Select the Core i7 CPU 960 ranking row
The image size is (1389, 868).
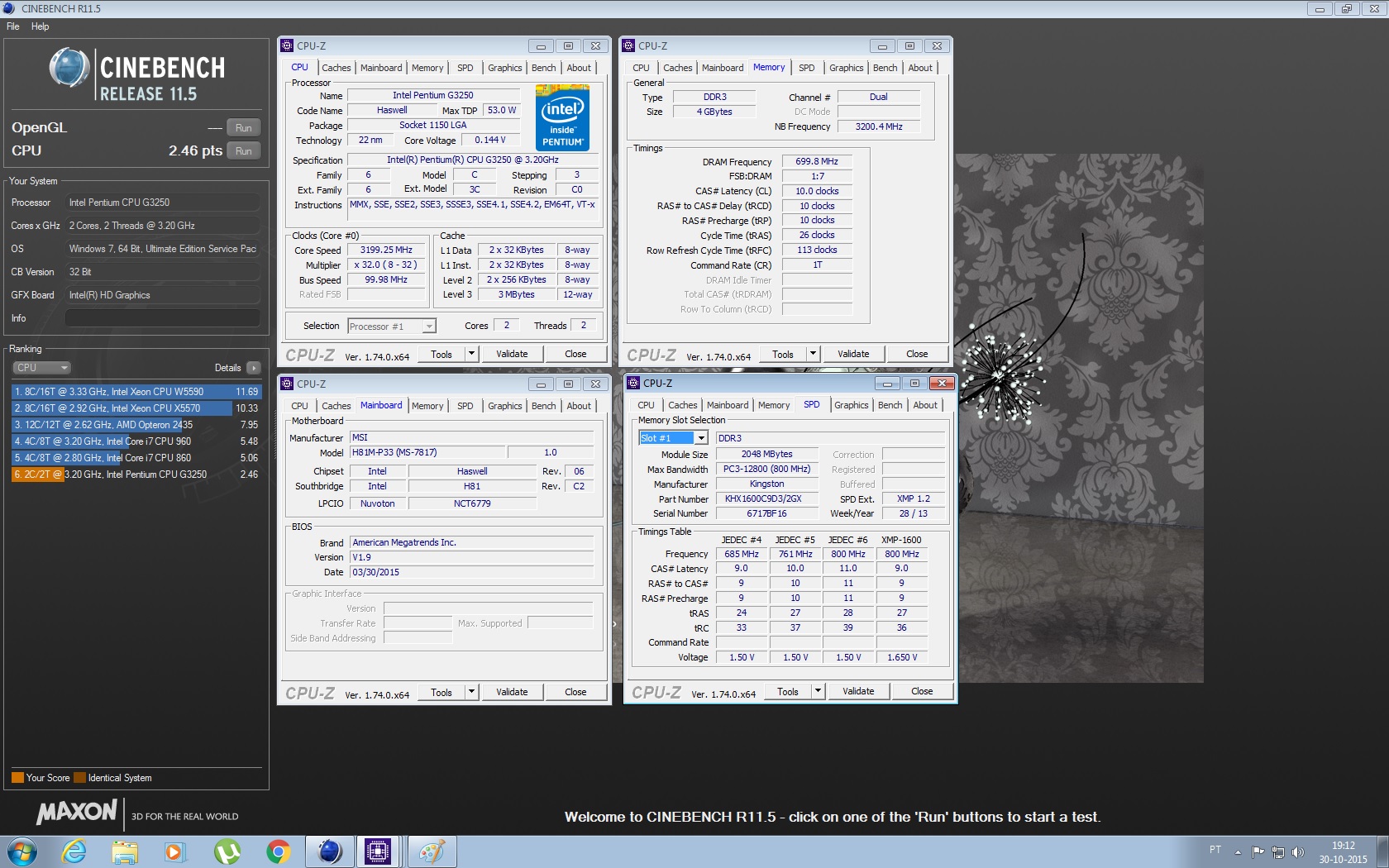click(136, 441)
